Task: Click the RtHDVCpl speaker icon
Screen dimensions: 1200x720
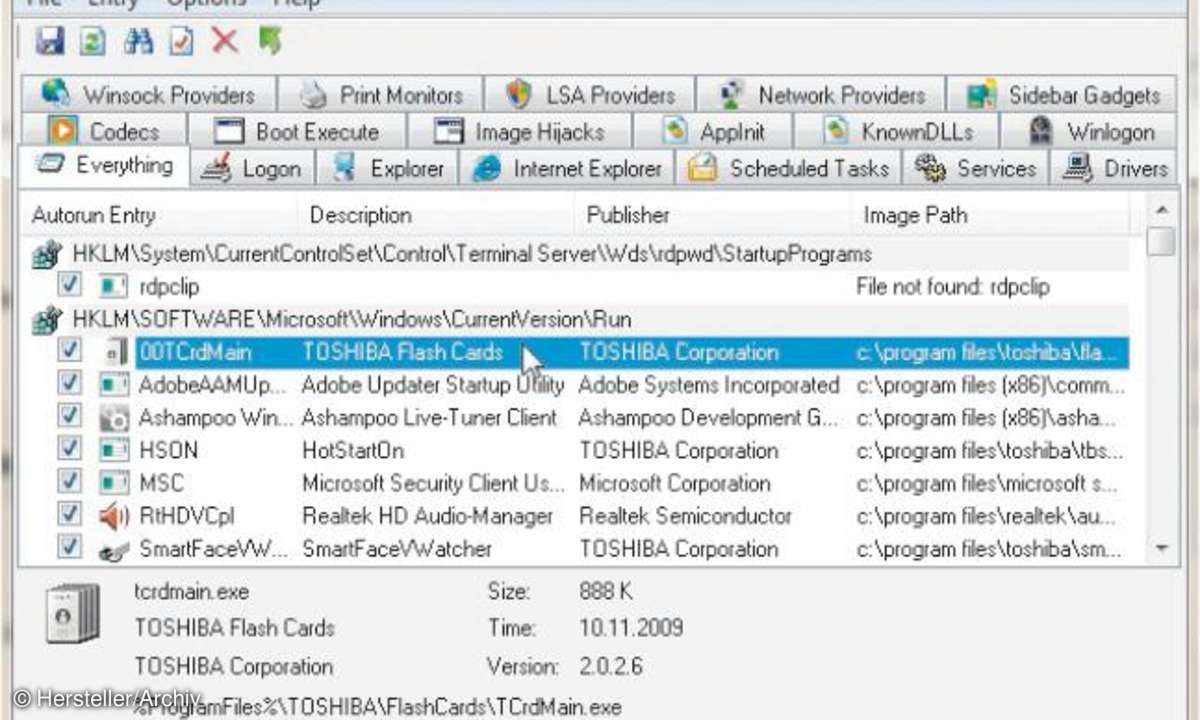Action: click(114, 517)
